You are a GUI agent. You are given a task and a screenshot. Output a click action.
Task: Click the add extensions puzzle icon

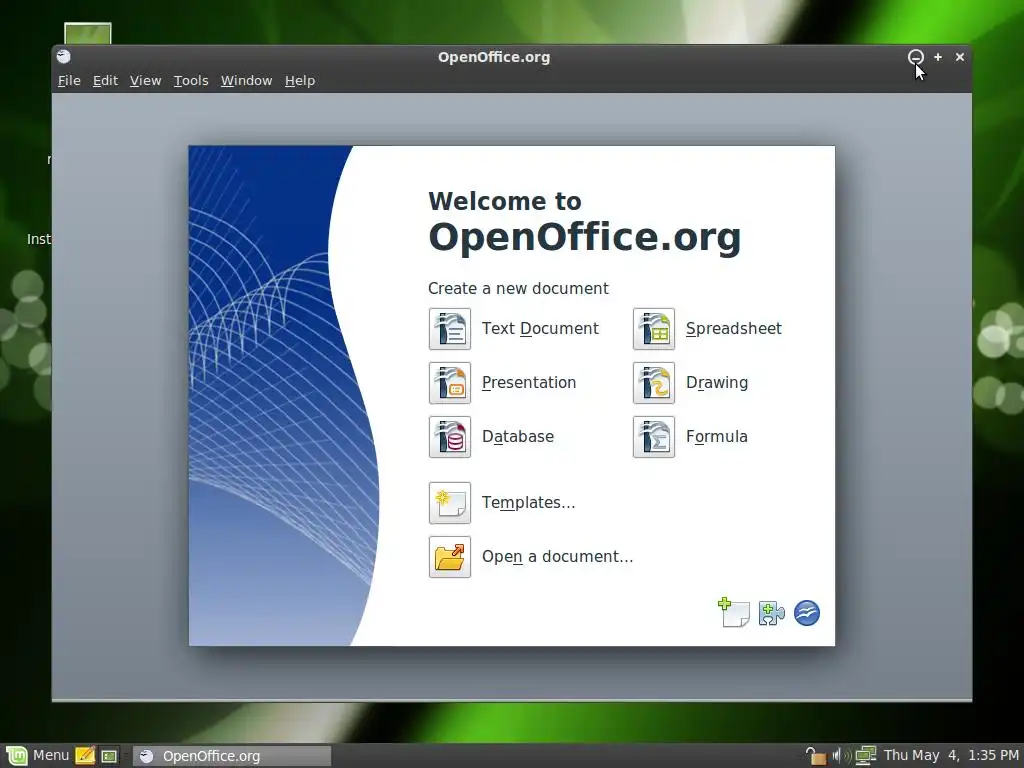click(771, 613)
